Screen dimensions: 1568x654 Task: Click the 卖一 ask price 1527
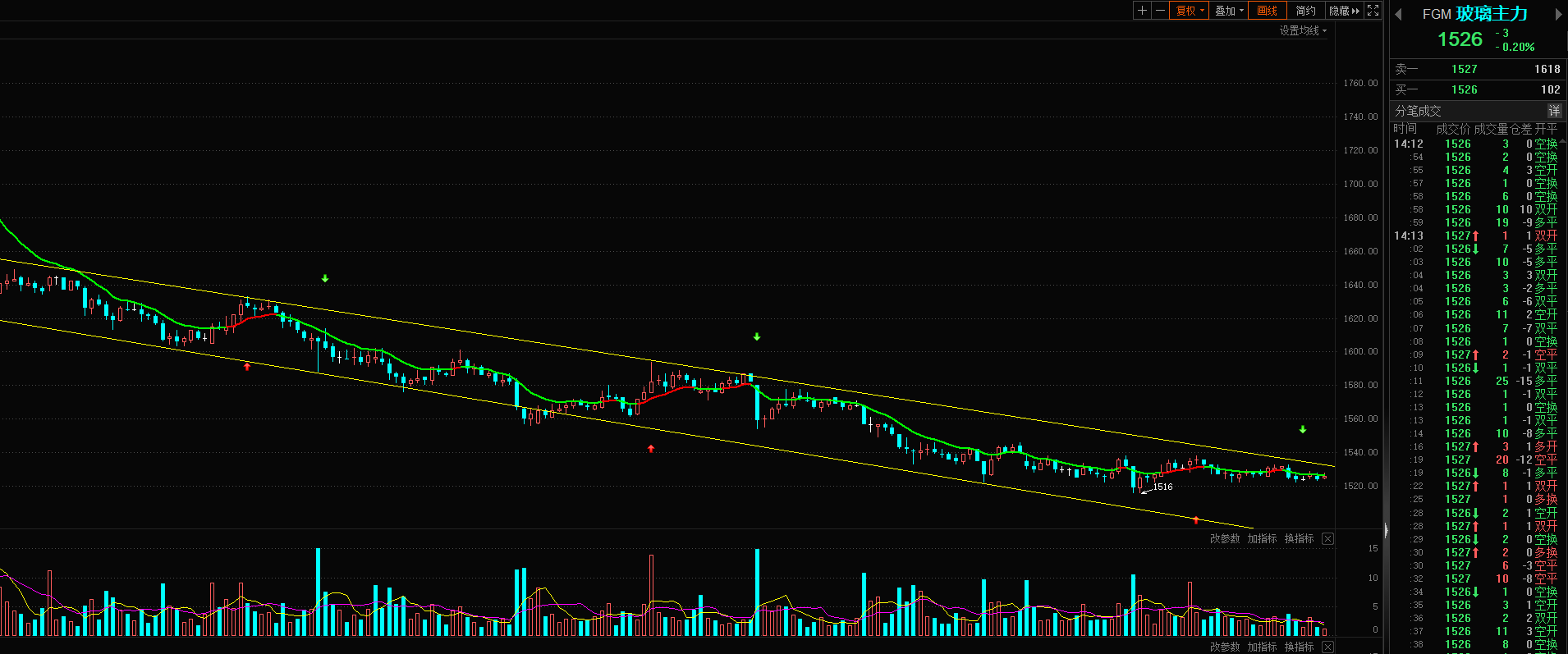tap(1464, 69)
